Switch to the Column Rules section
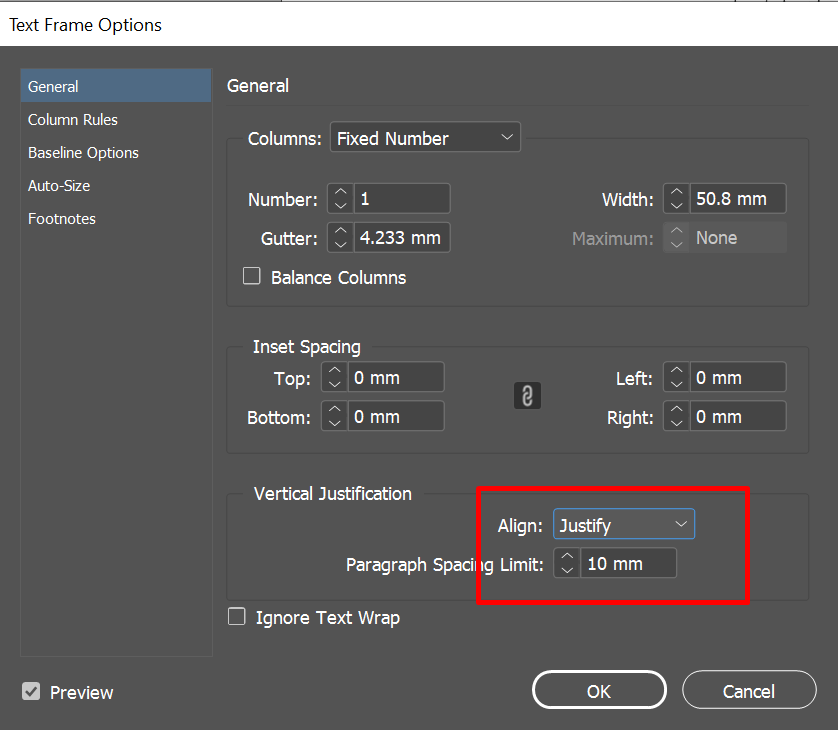The height and width of the screenshot is (730, 838). click(73, 120)
